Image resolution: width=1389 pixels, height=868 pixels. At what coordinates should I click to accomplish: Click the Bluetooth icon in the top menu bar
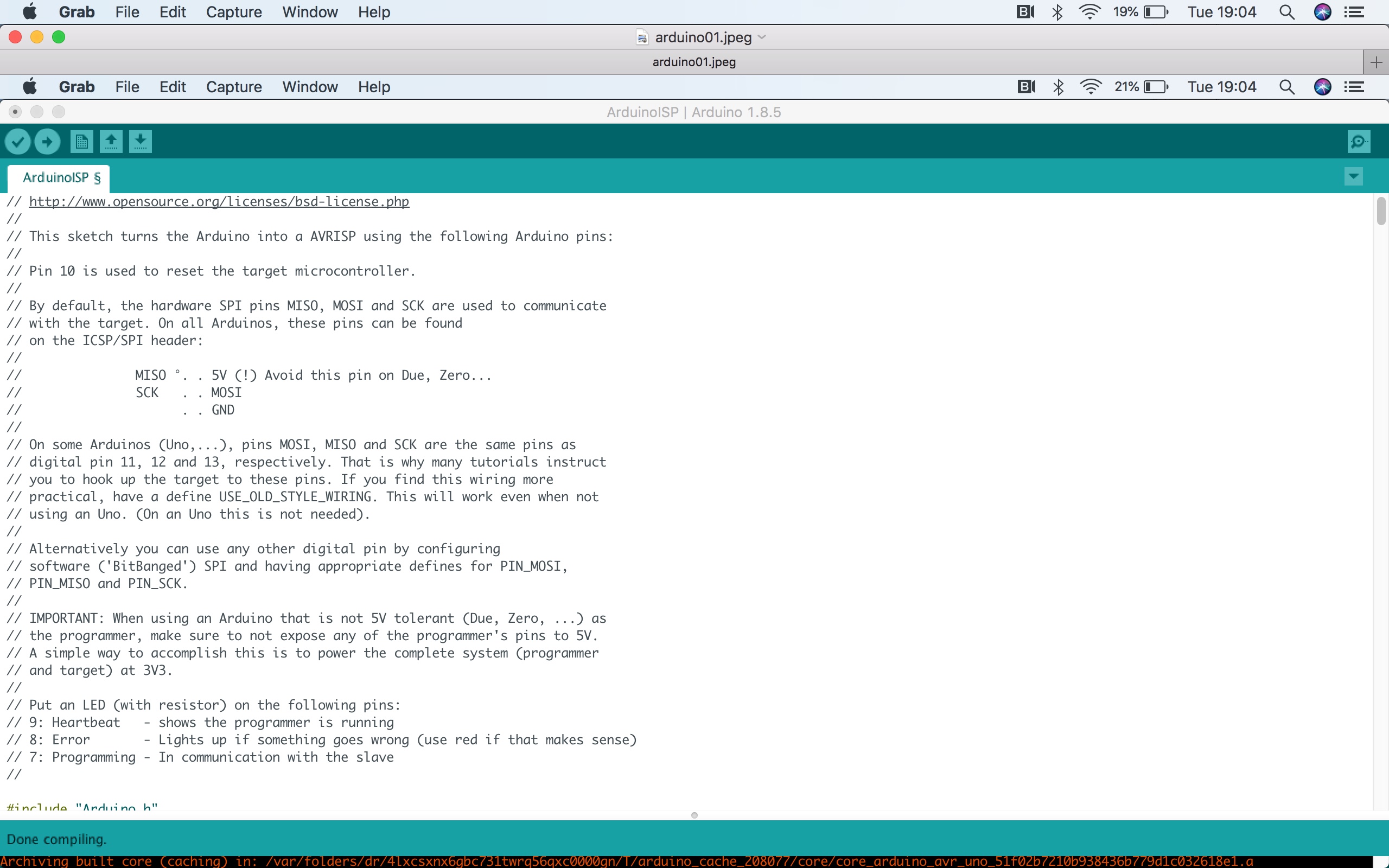click(x=1057, y=12)
